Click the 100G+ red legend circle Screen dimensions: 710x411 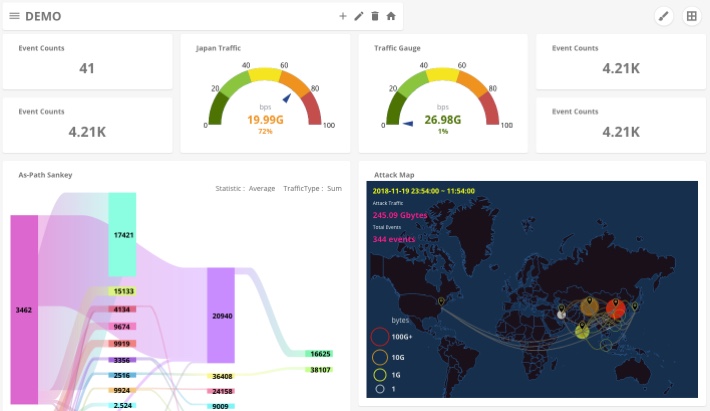[x=380, y=337]
